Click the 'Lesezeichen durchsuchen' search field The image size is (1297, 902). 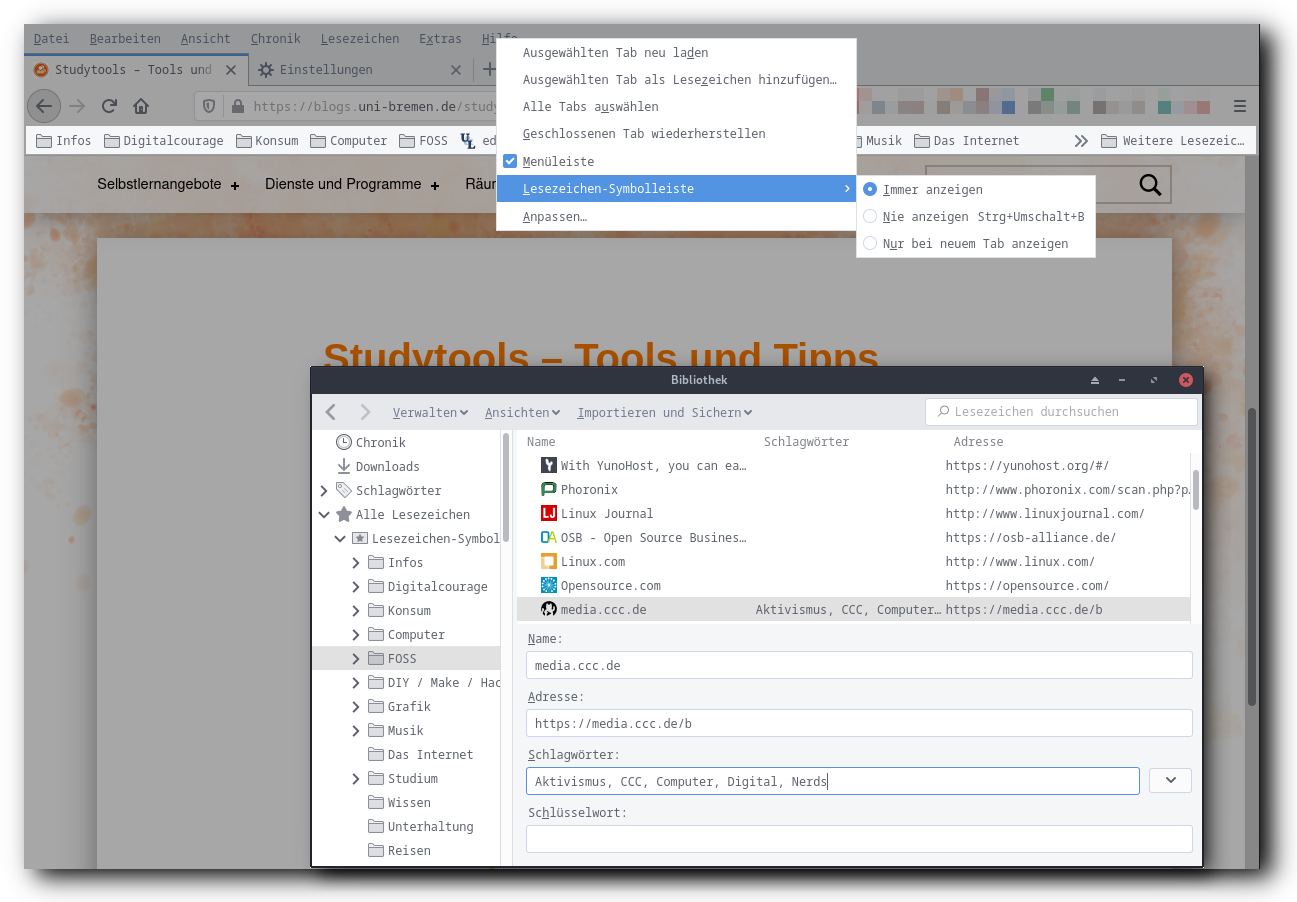1060,411
